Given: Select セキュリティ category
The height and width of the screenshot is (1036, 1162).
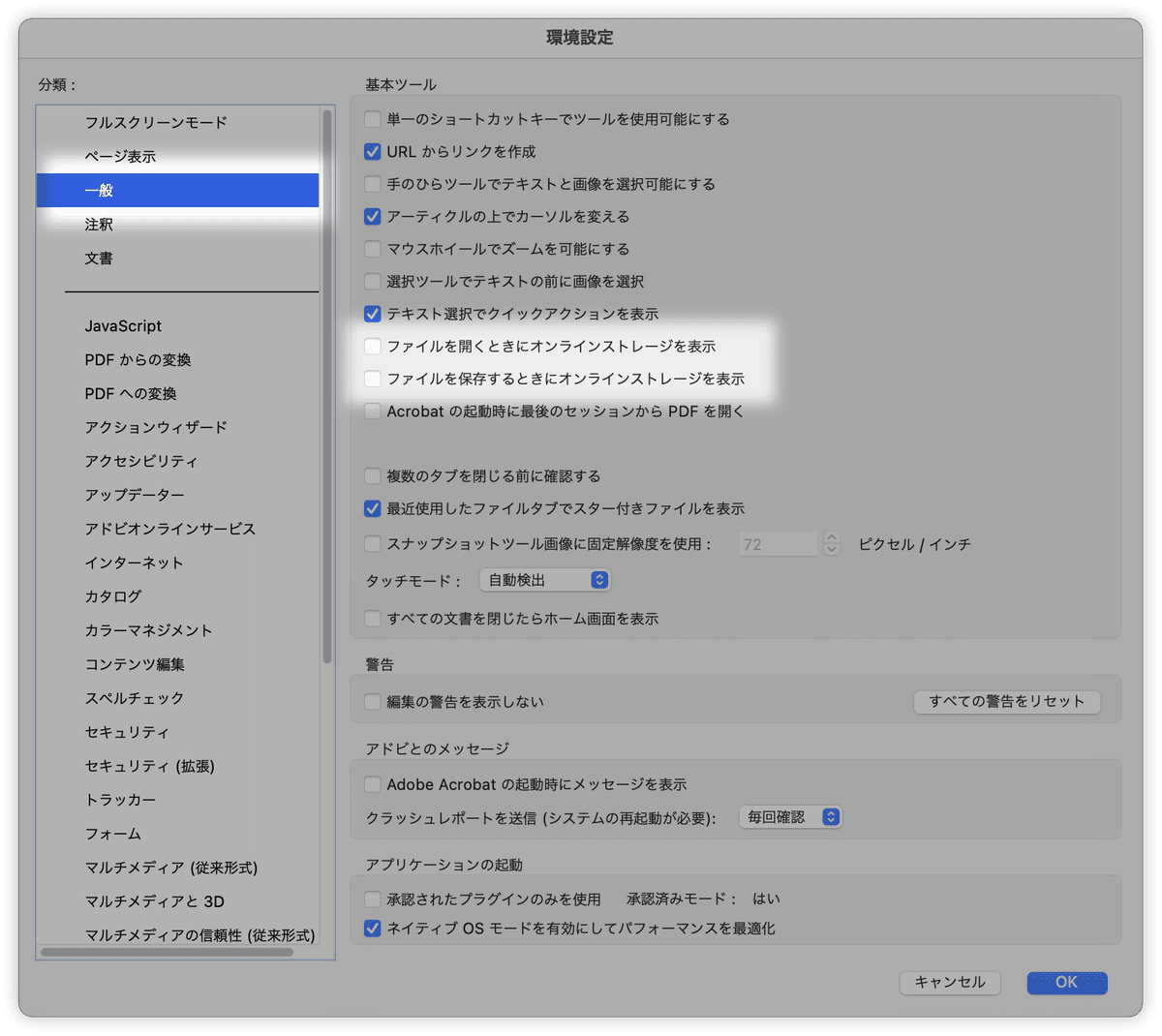Looking at the screenshot, I should [x=178, y=733].
